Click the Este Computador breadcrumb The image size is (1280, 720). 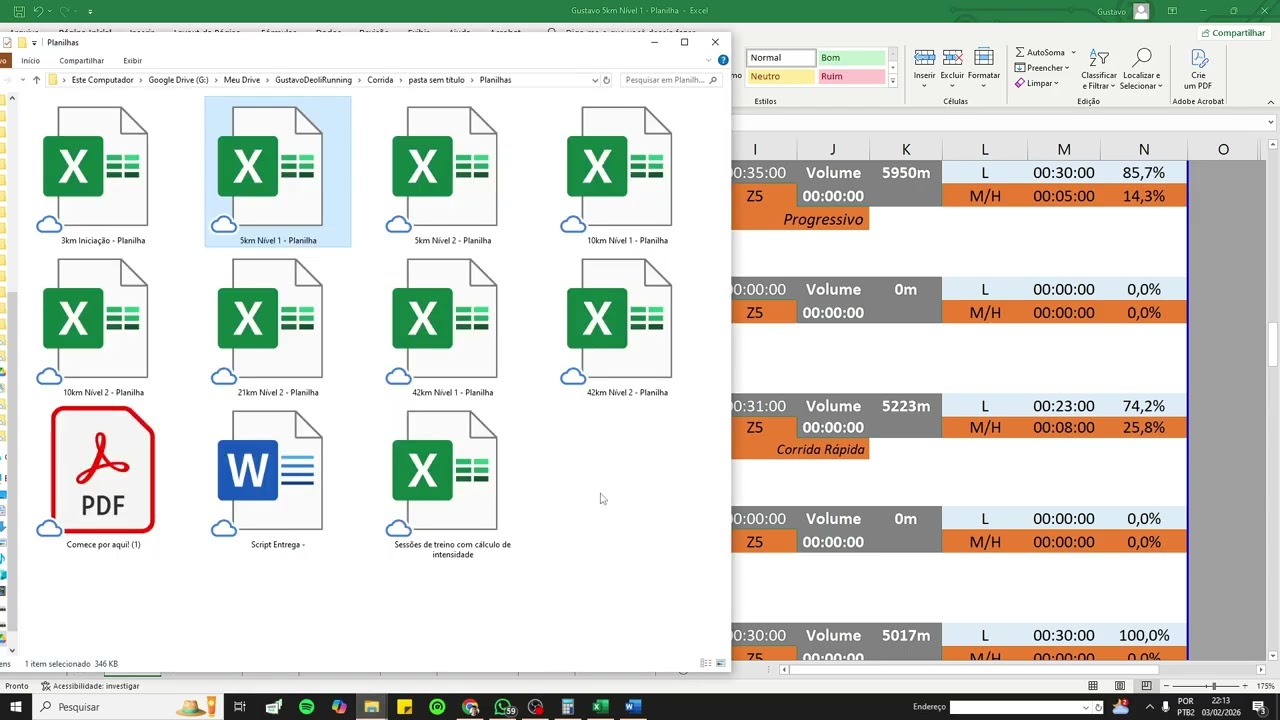(103, 80)
